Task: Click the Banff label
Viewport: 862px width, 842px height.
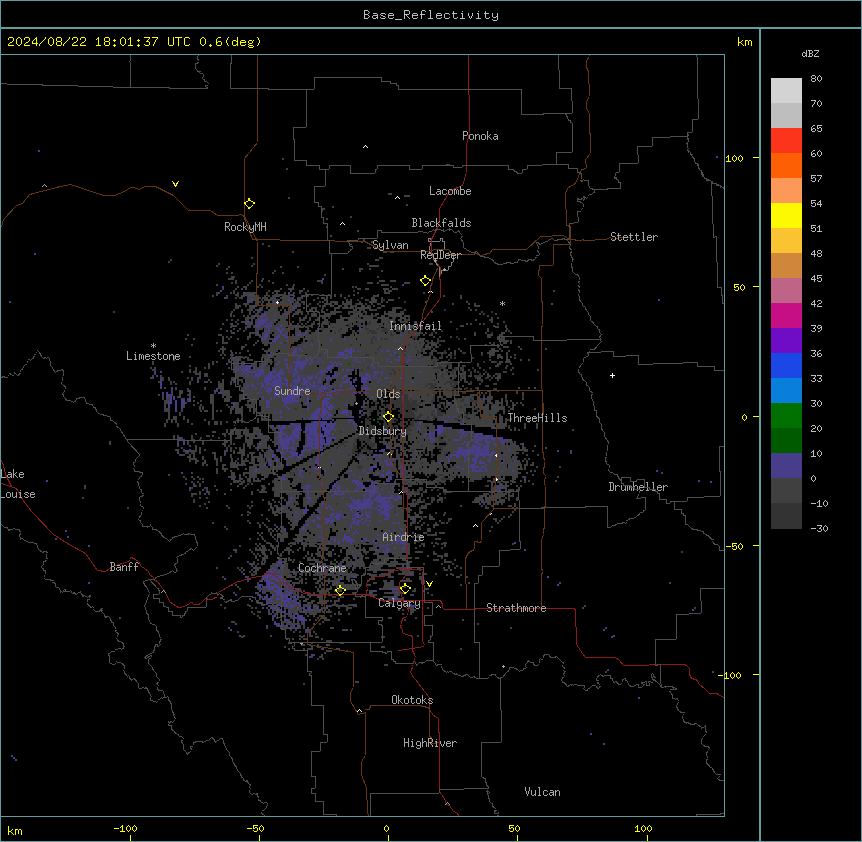Action: 124,567
